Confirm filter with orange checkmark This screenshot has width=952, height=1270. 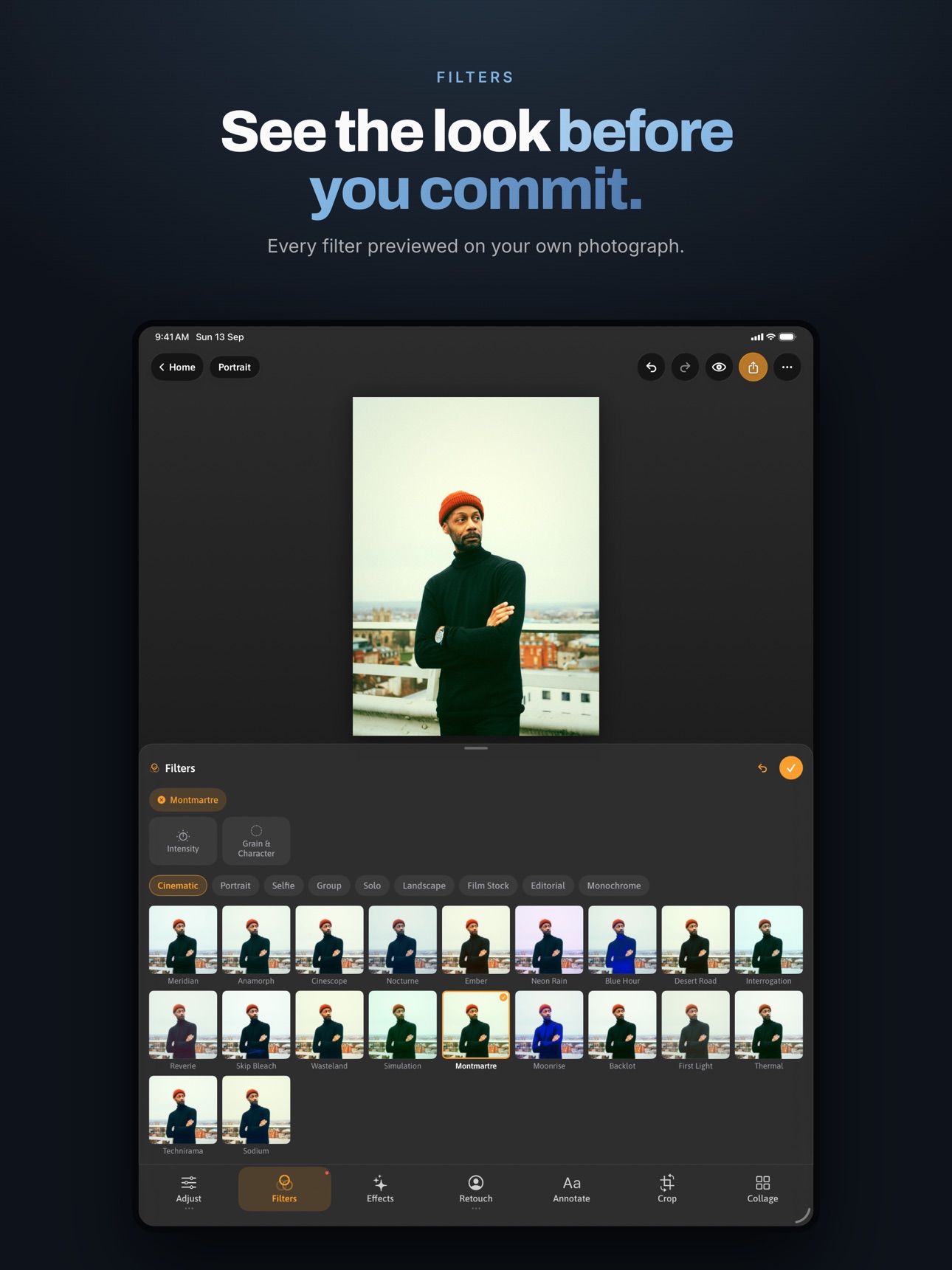[790, 768]
